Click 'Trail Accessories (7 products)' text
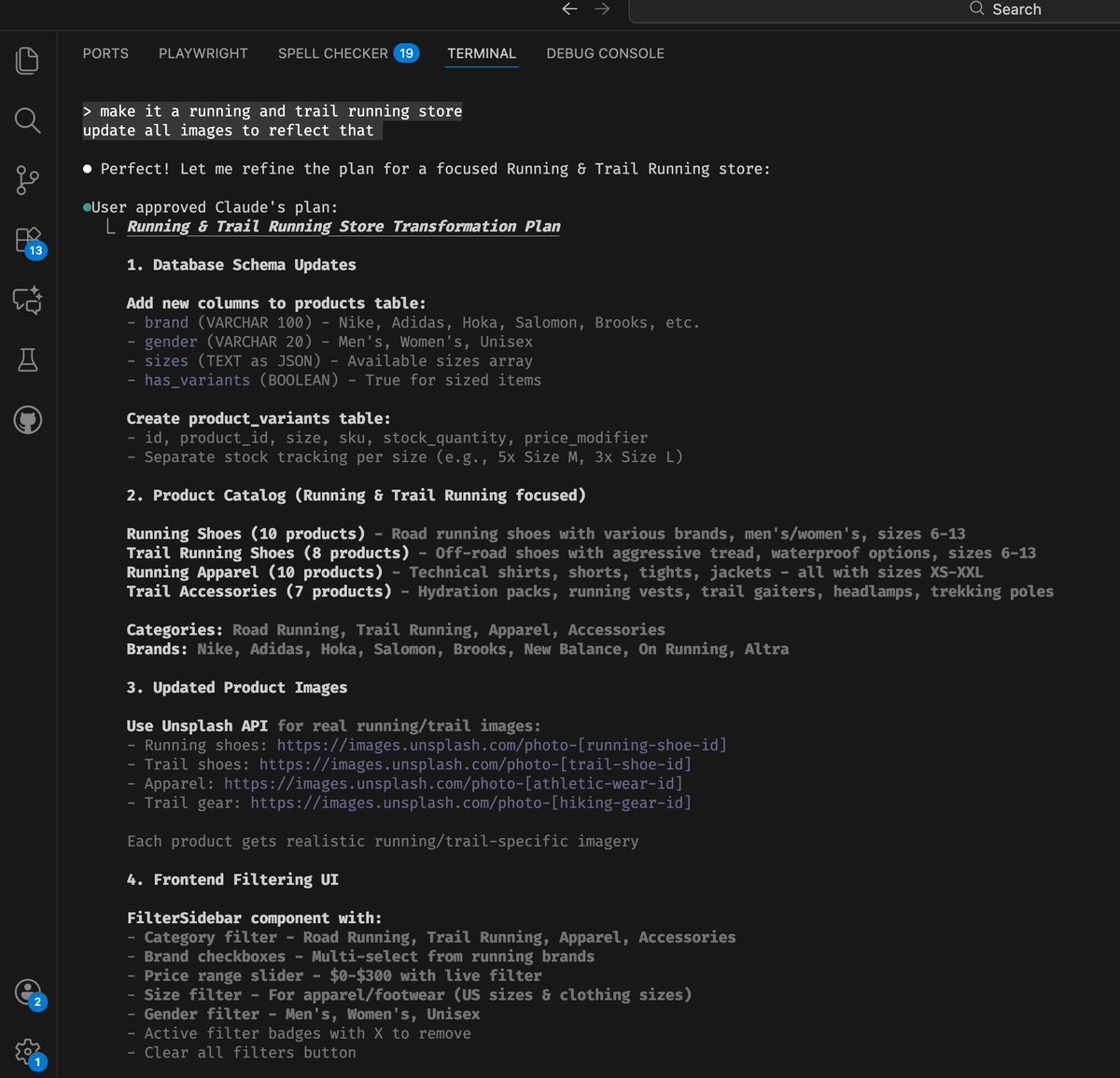The width and height of the screenshot is (1120, 1078). pos(259,592)
